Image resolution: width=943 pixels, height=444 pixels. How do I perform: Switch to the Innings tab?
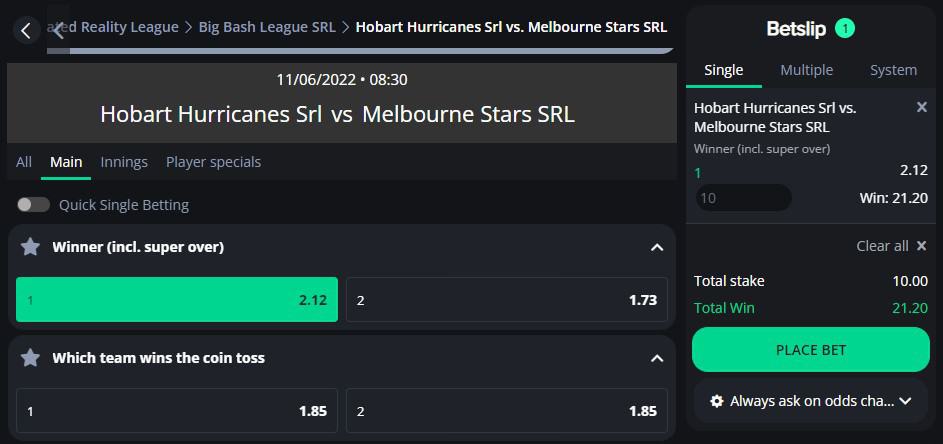124,162
